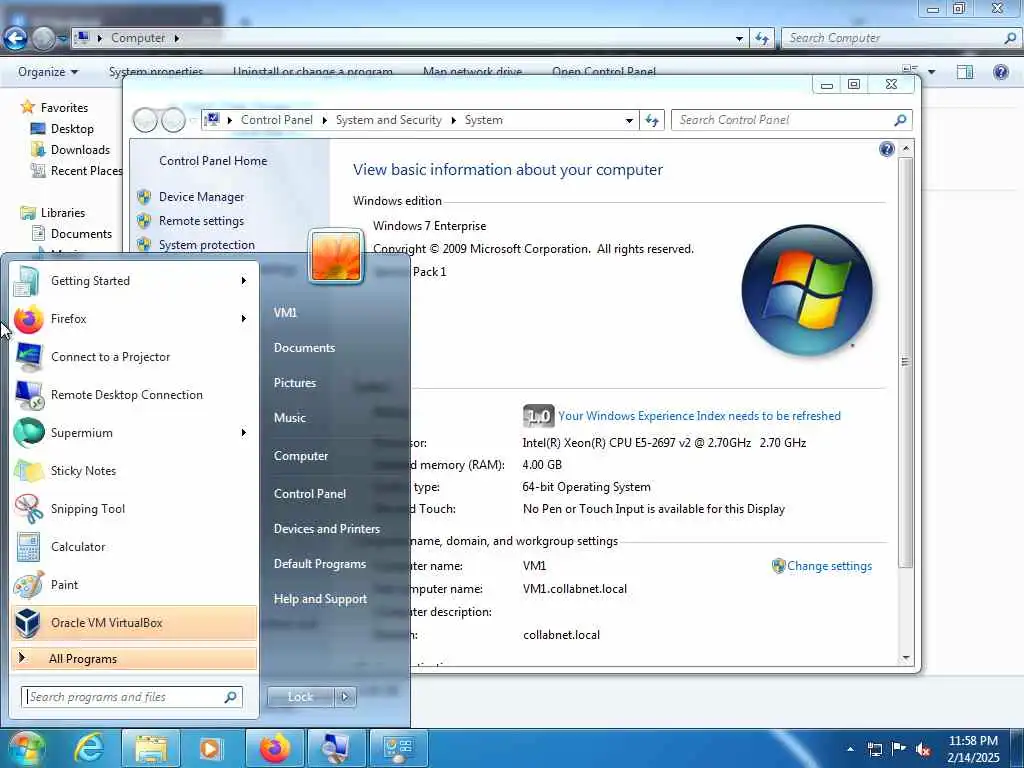The width and height of the screenshot is (1024, 768).
Task: Open Remote settings link
Action: tap(201, 221)
